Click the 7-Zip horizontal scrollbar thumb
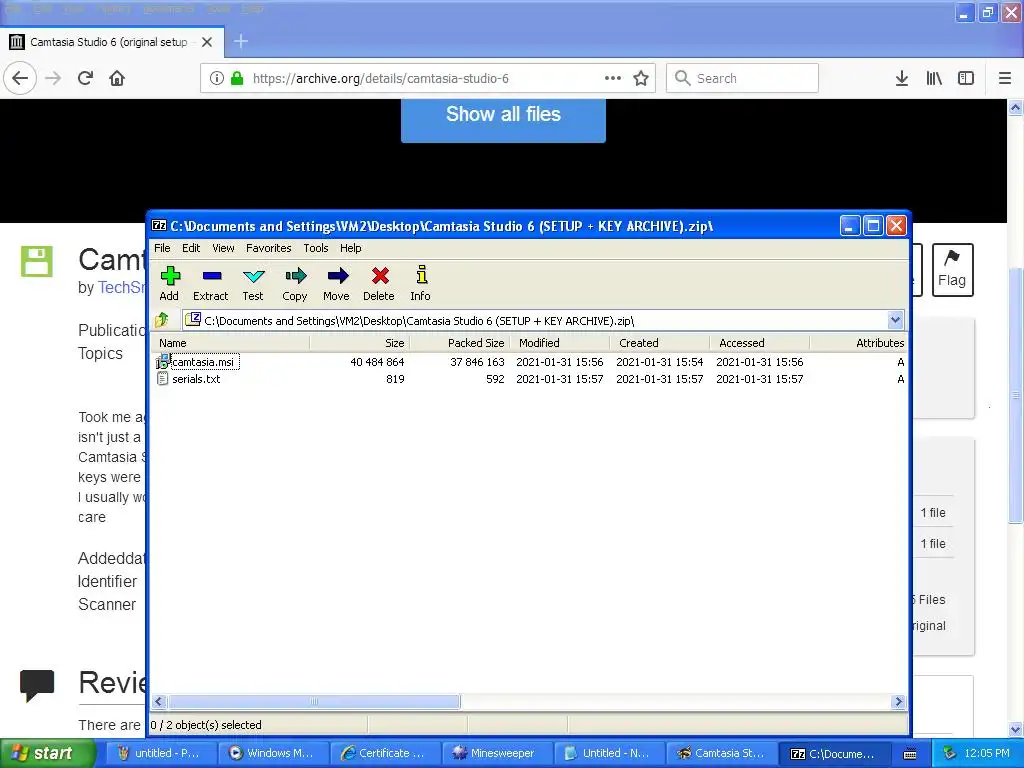The height and width of the screenshot is (768, 1024). pos(314,701)
